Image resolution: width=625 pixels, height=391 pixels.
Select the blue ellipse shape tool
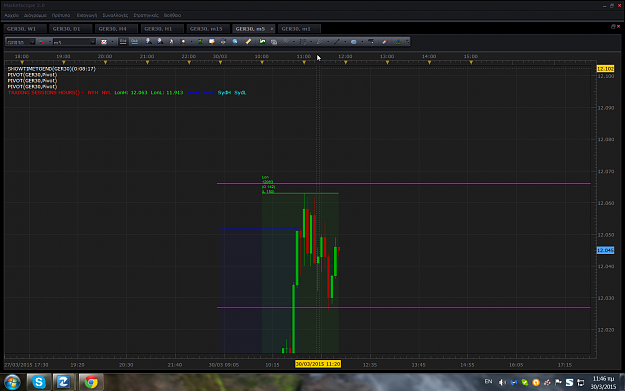coord(354,41)
